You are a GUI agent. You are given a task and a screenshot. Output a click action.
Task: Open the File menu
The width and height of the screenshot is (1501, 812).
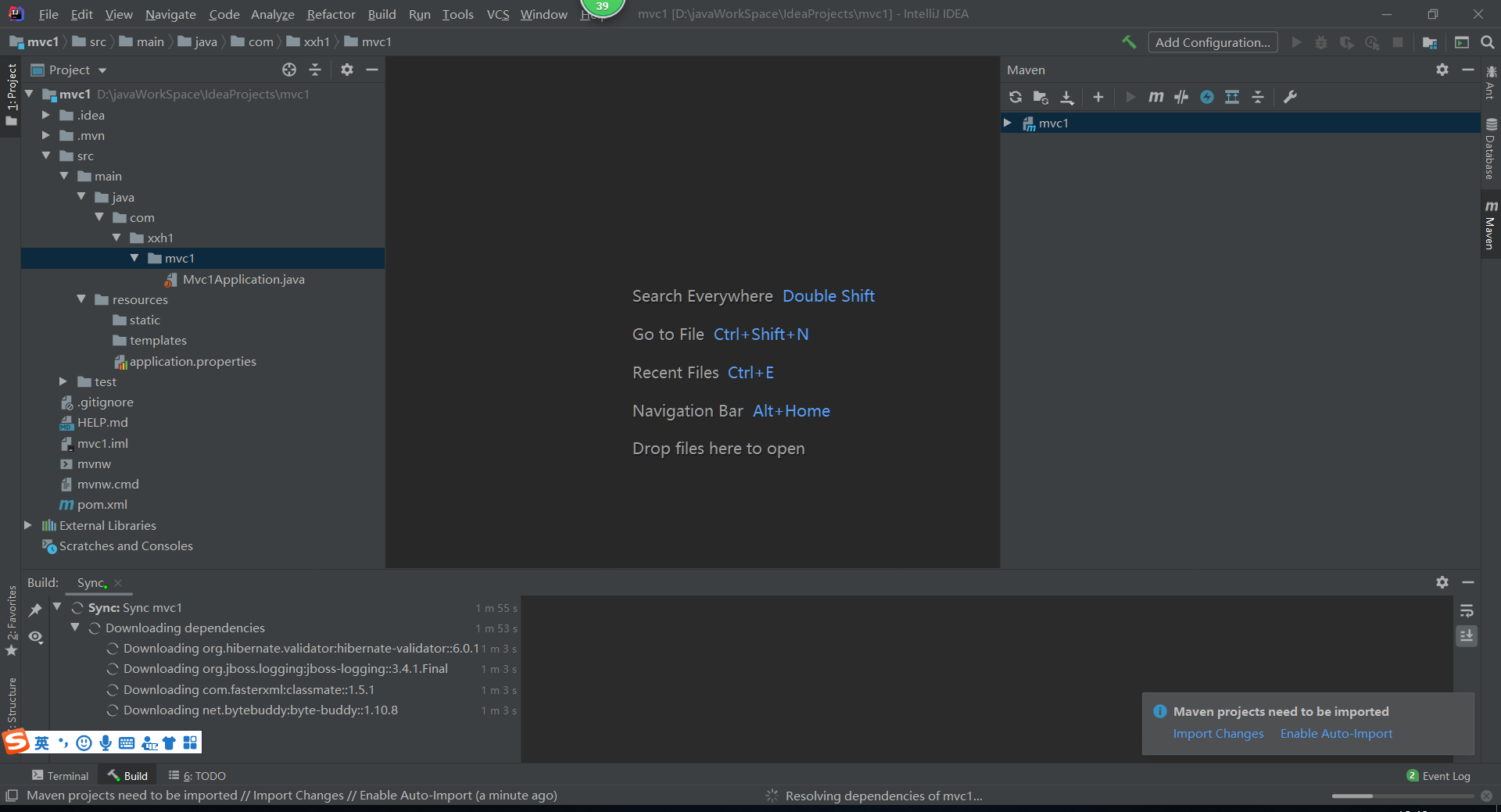48,14
